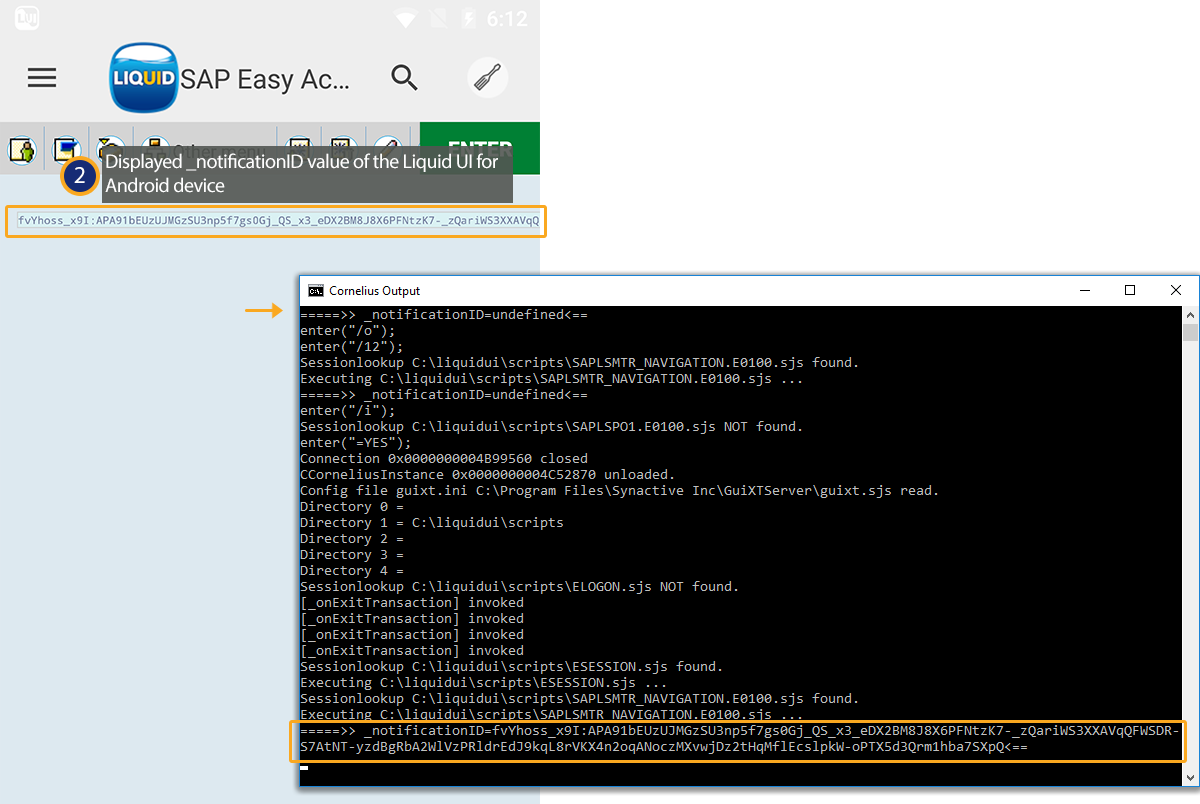This screenshot has width=1200, height=804.
Task: Click the Executing ESESSION.sjs line
Action: click(484, 683)
